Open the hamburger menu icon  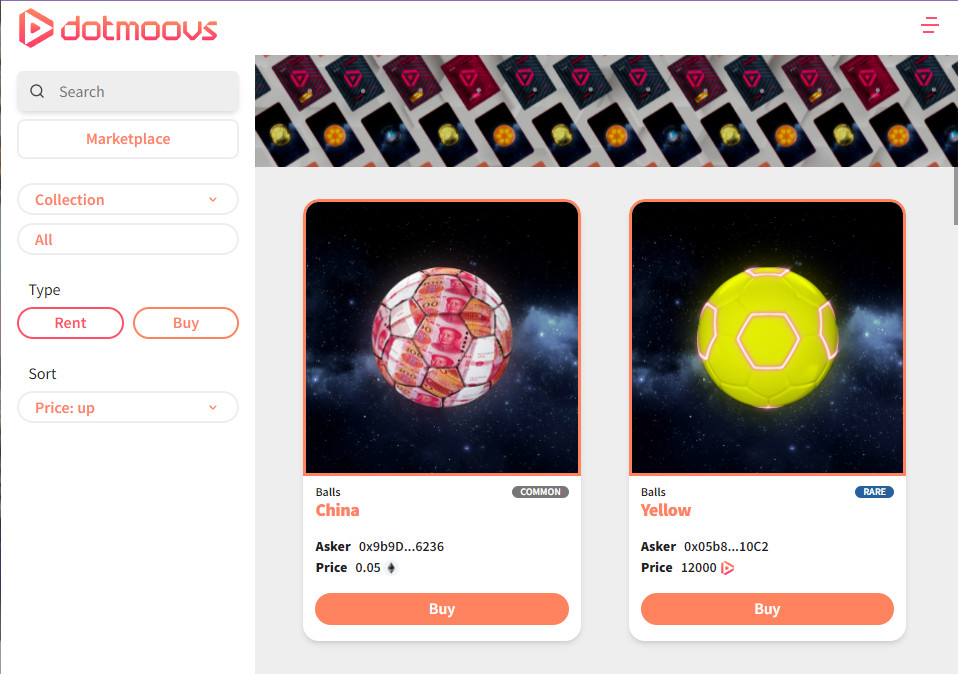[929, 25]
